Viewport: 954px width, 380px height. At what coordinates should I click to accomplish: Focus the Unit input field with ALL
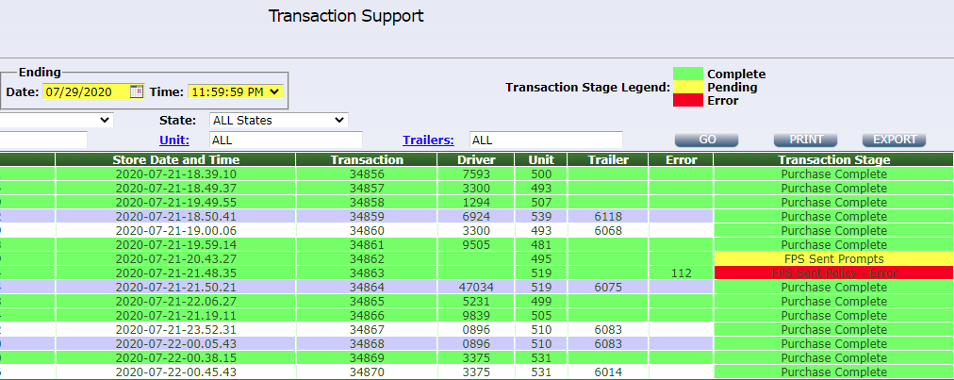[x=286, y=140]
